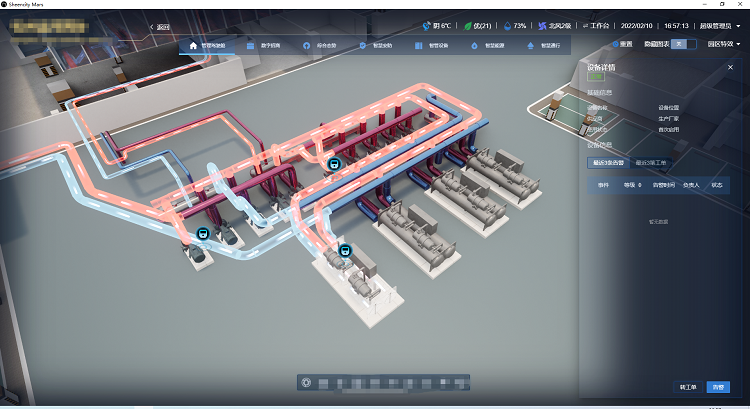Select device marker on front chiller unit

345,250
